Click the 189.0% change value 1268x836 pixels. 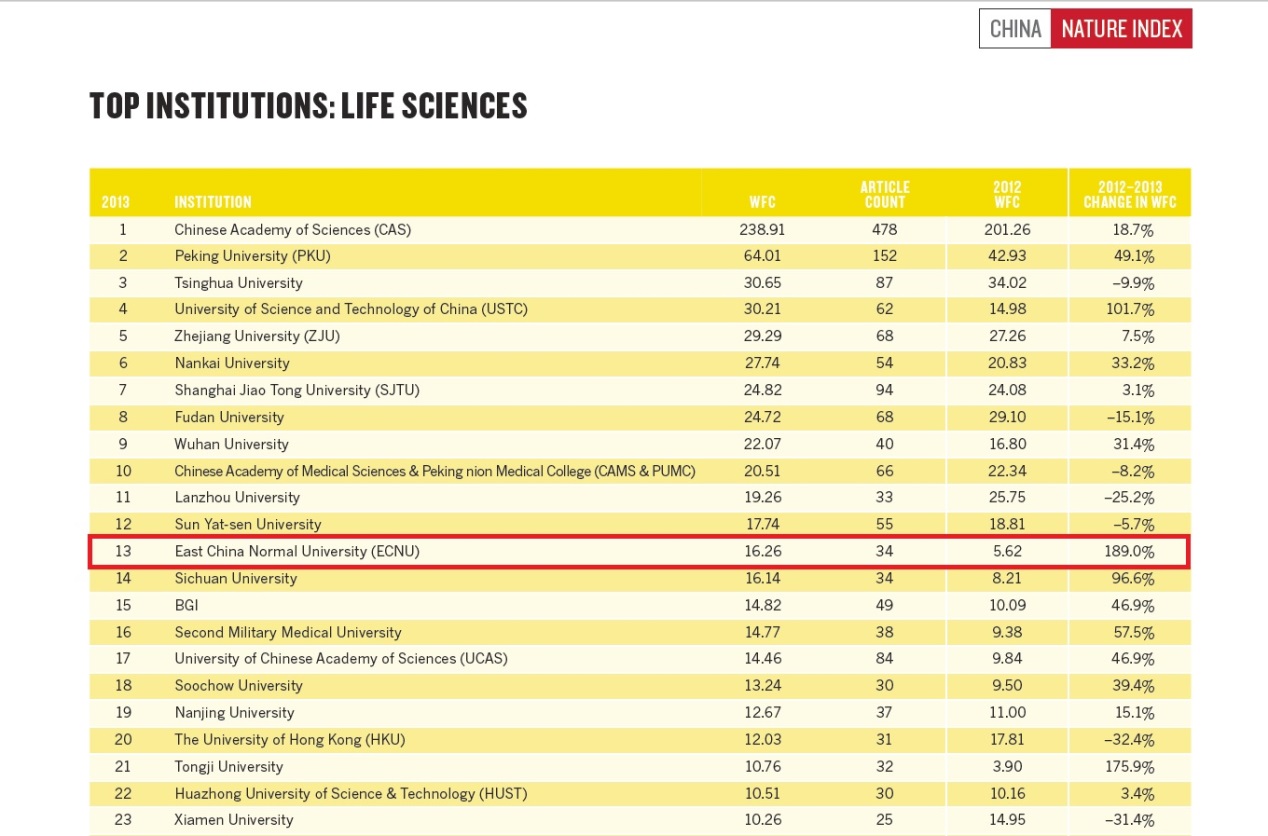tap(1131, 551)
